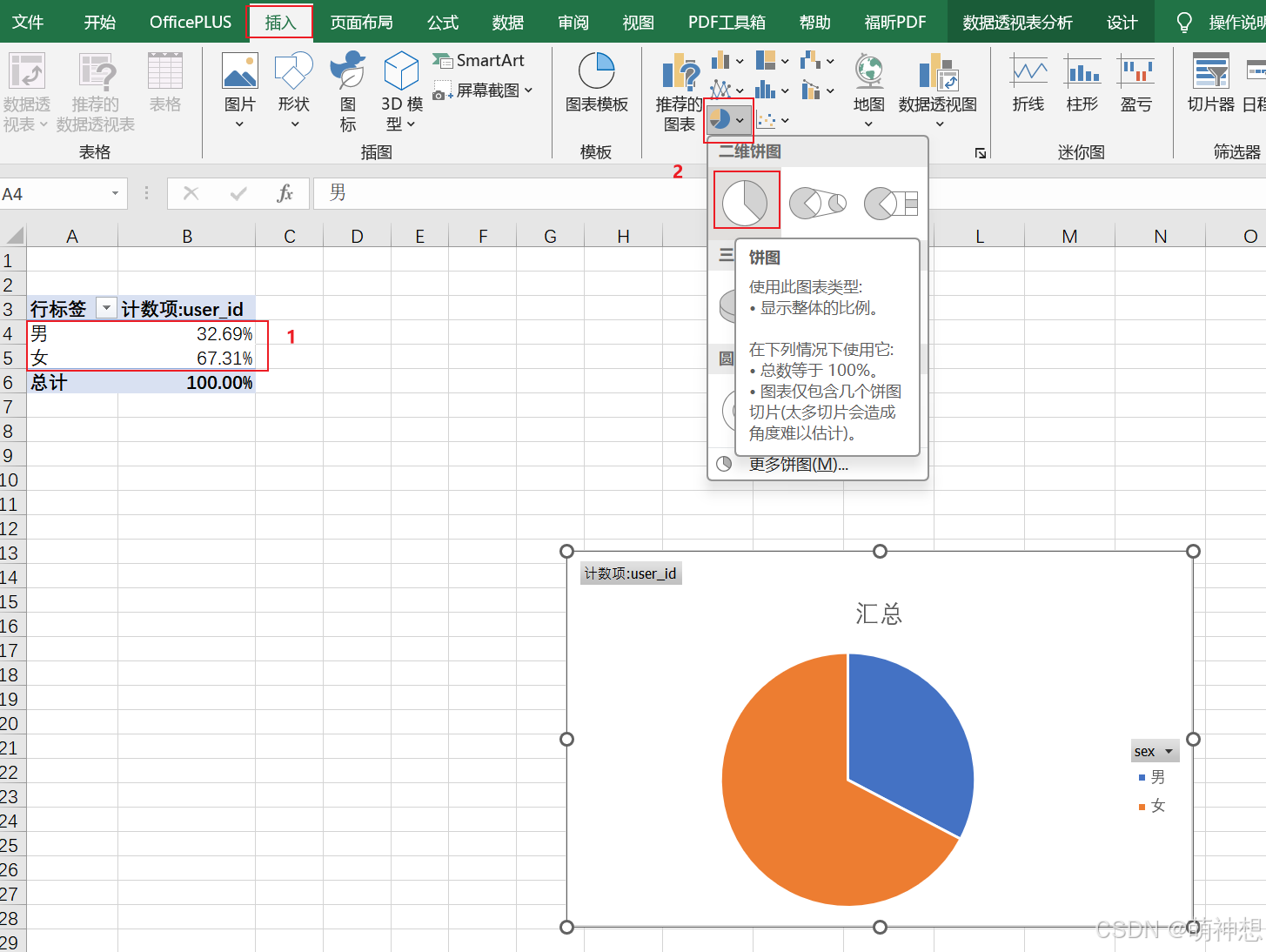Screen dimensions: 1266x952
Task: Open the sex field dropdown on the chart
Action: [x=1169, y=751]
